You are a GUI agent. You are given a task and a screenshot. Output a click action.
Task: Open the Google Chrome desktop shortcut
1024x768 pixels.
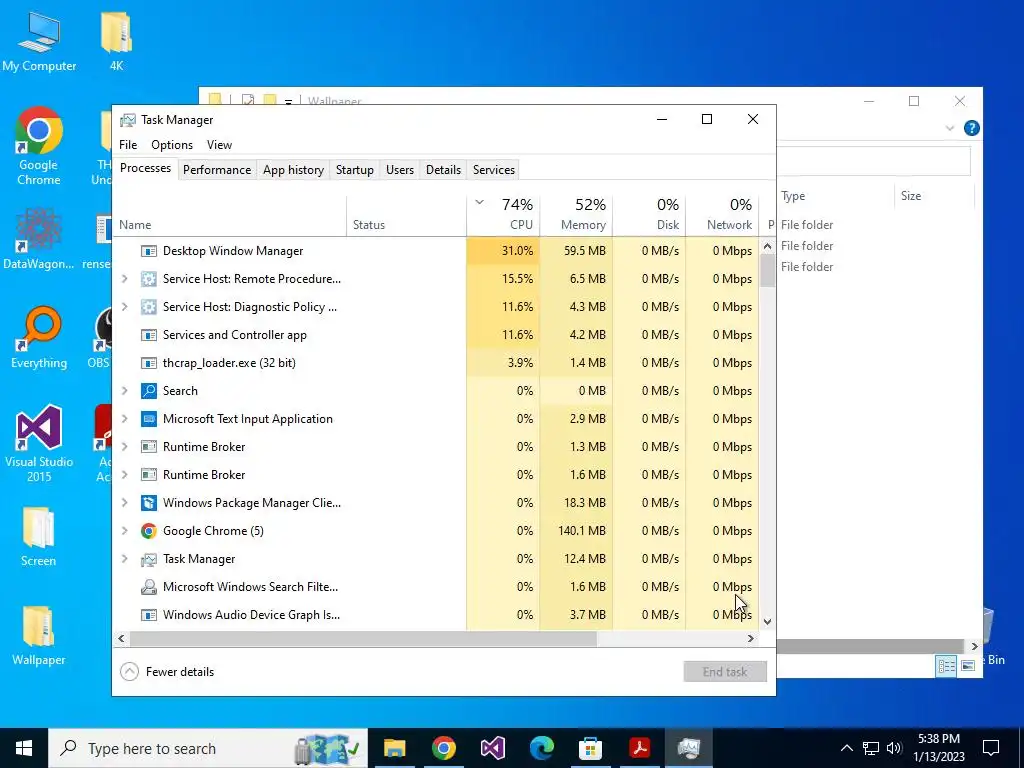(x=39, y=146)
